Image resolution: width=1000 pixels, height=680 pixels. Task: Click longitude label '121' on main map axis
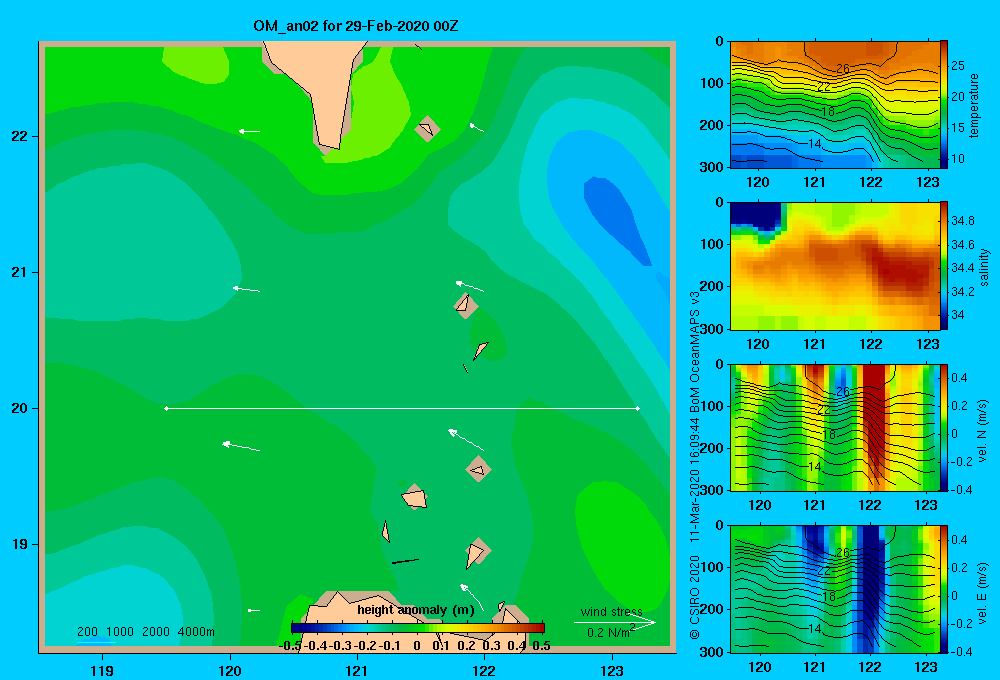357,670
